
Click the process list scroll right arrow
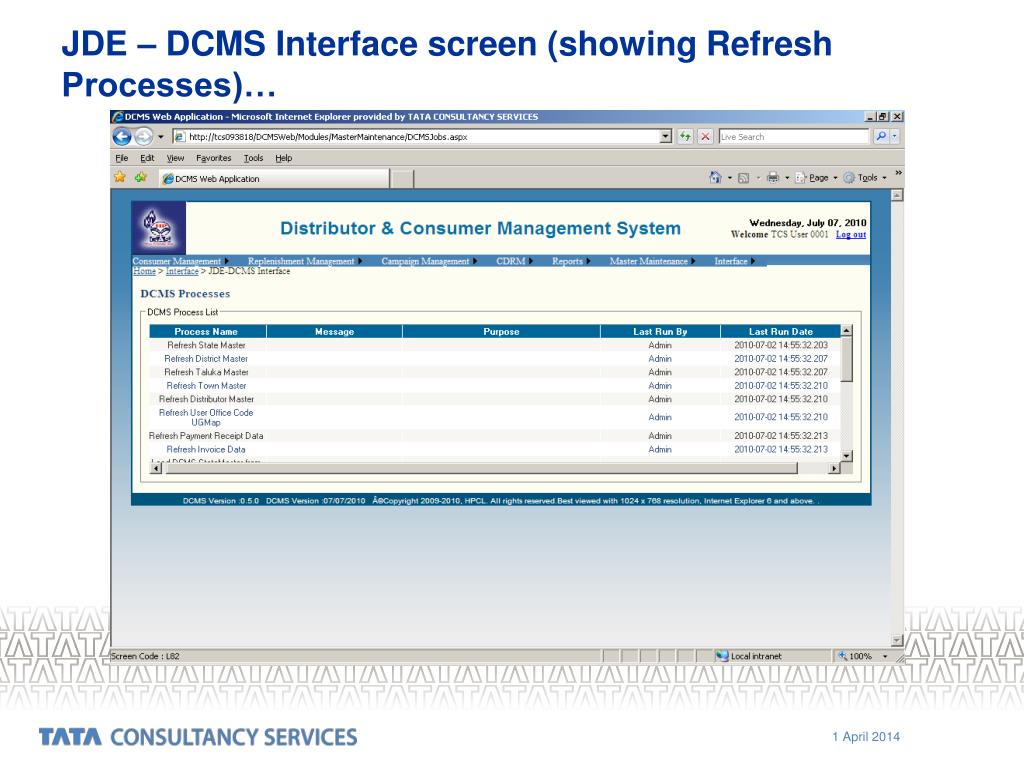pos(834,468)
